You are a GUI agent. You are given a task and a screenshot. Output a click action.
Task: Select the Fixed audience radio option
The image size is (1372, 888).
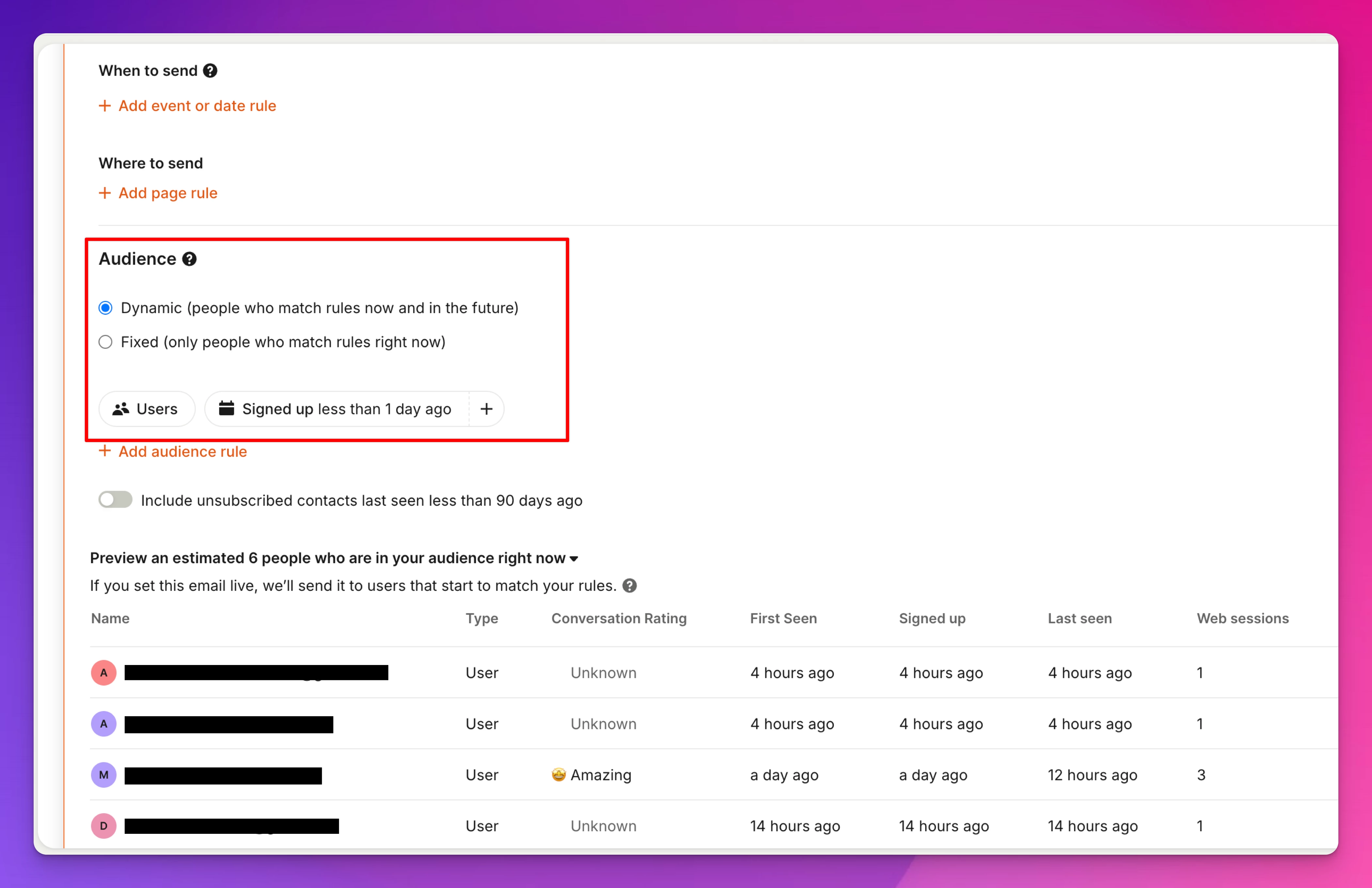point(105,342)
